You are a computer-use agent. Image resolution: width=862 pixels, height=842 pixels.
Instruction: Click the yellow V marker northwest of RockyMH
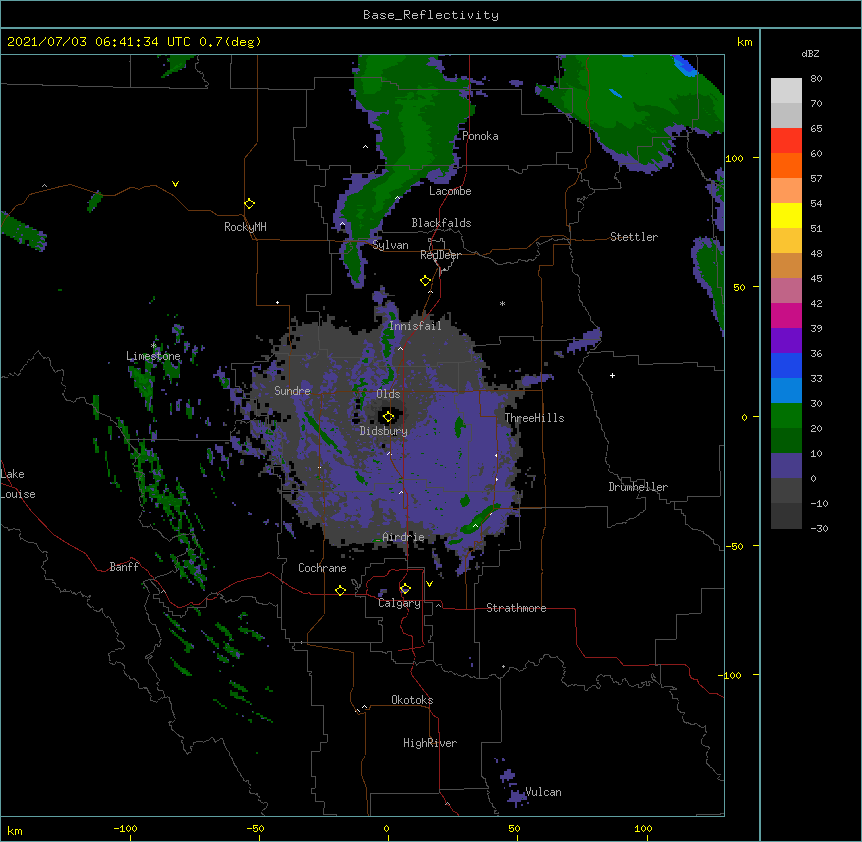pyautogui.click(x=175, y=184)
